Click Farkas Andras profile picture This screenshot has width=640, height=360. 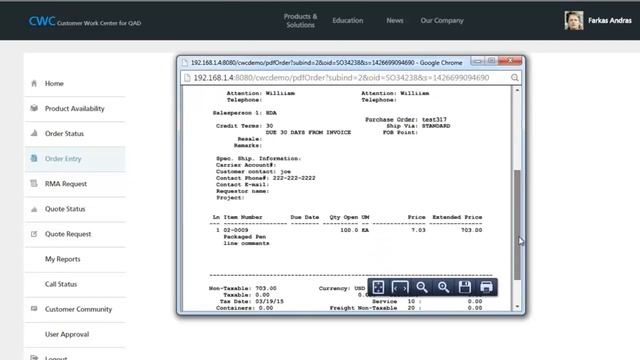[x=573, y=20]
